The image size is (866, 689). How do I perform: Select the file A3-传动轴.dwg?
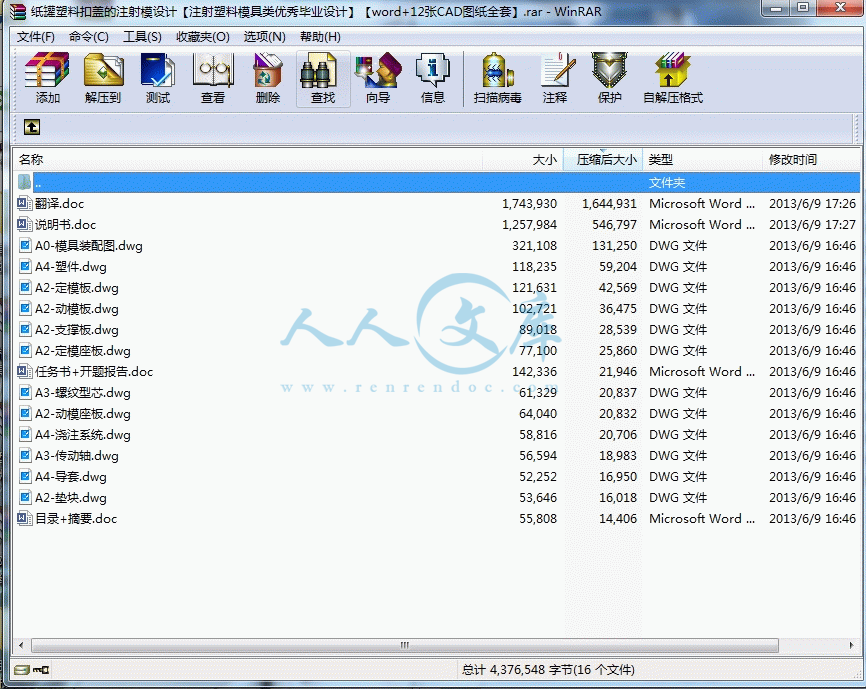point(77,455)
